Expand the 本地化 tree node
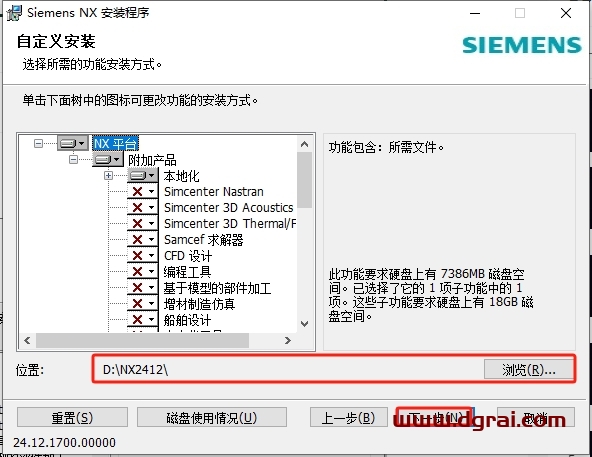 coord(108,176)
